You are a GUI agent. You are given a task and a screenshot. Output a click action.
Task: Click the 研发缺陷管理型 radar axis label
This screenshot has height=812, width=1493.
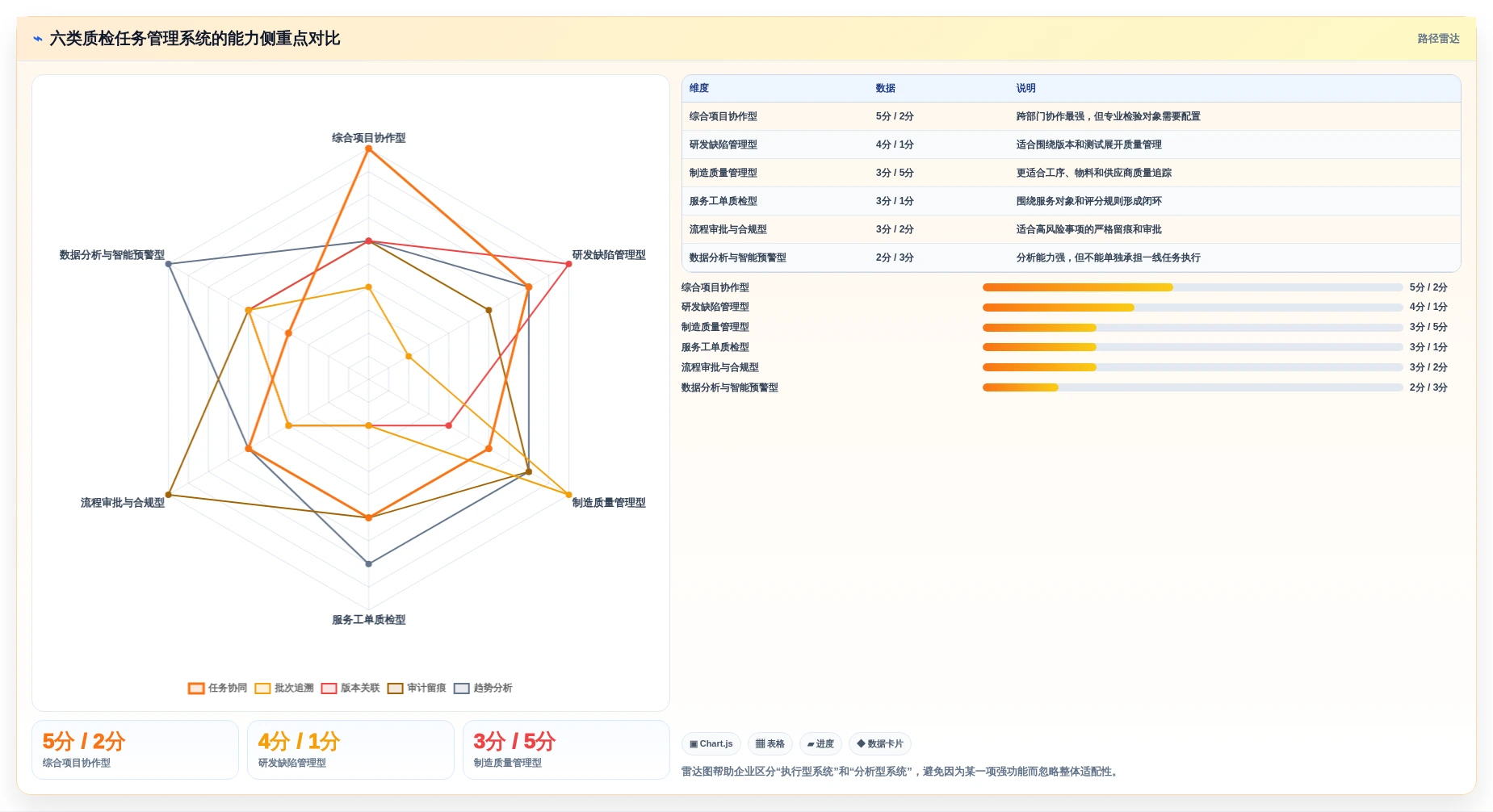[x=609, y=255]
